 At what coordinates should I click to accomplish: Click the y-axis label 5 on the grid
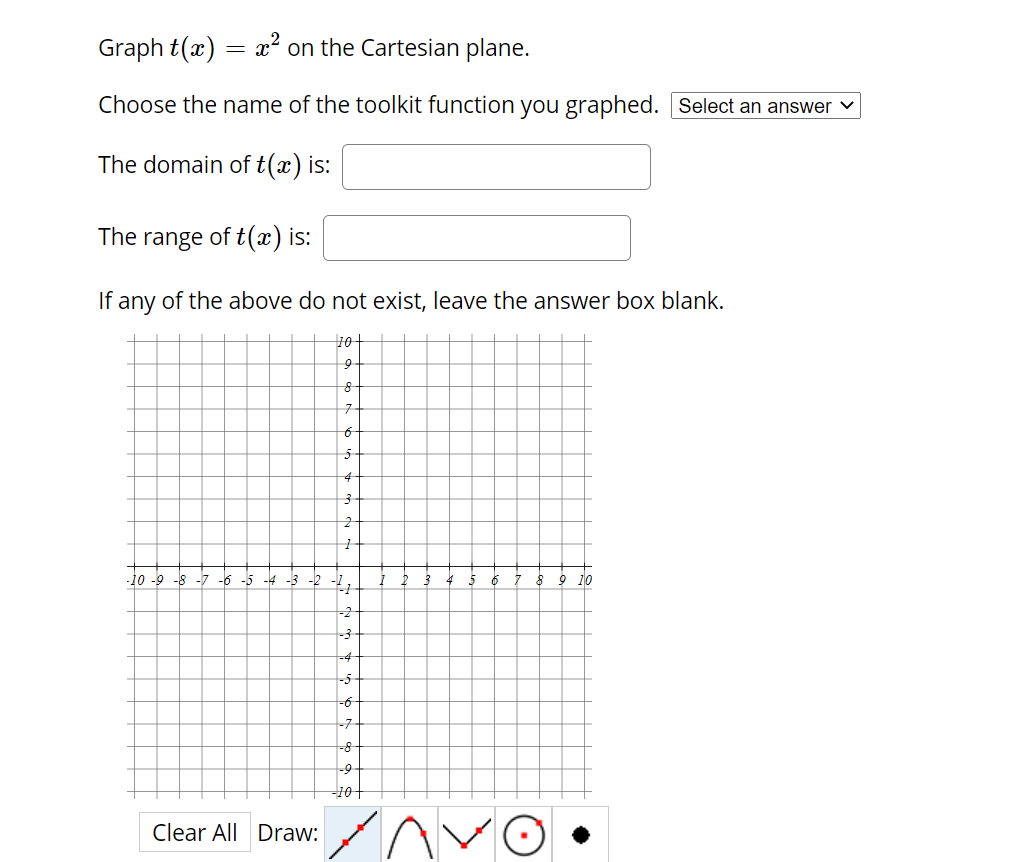point(346,455)
